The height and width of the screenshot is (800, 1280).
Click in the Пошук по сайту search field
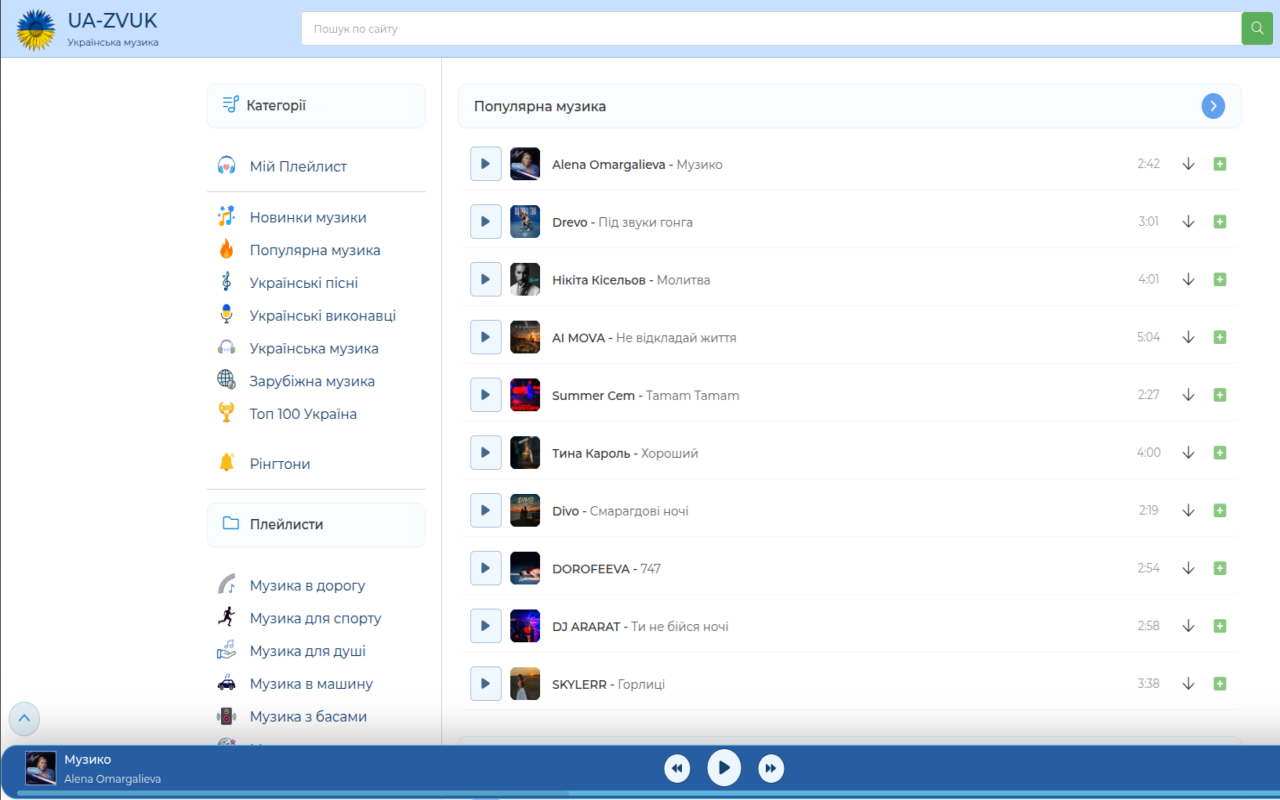tap(771, 29)
